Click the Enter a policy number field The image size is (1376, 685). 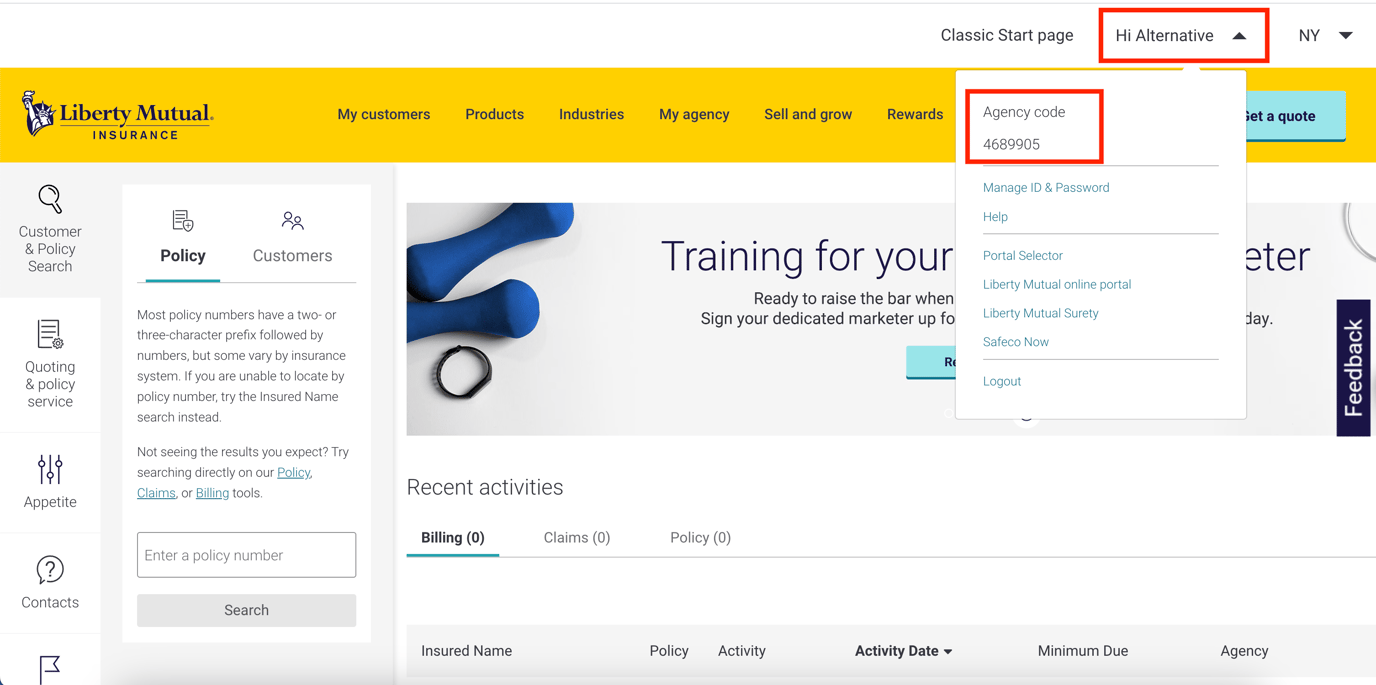point(246,555)
